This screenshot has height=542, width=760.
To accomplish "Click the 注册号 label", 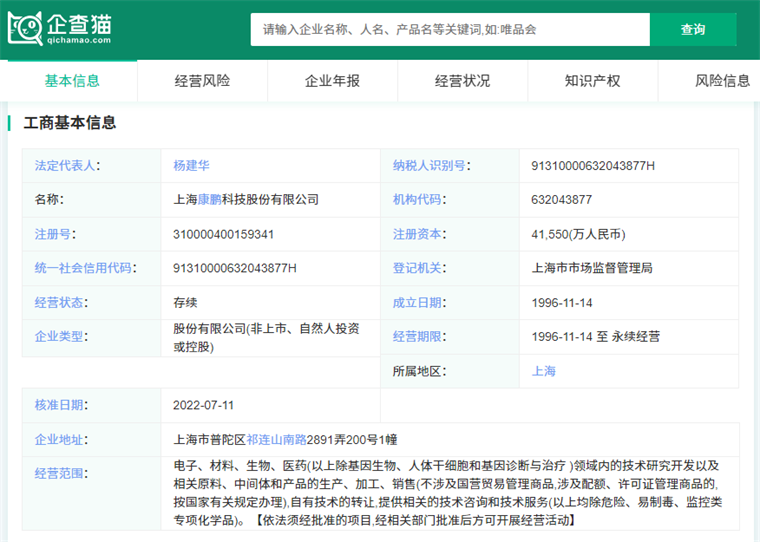I will coord(55,234).
